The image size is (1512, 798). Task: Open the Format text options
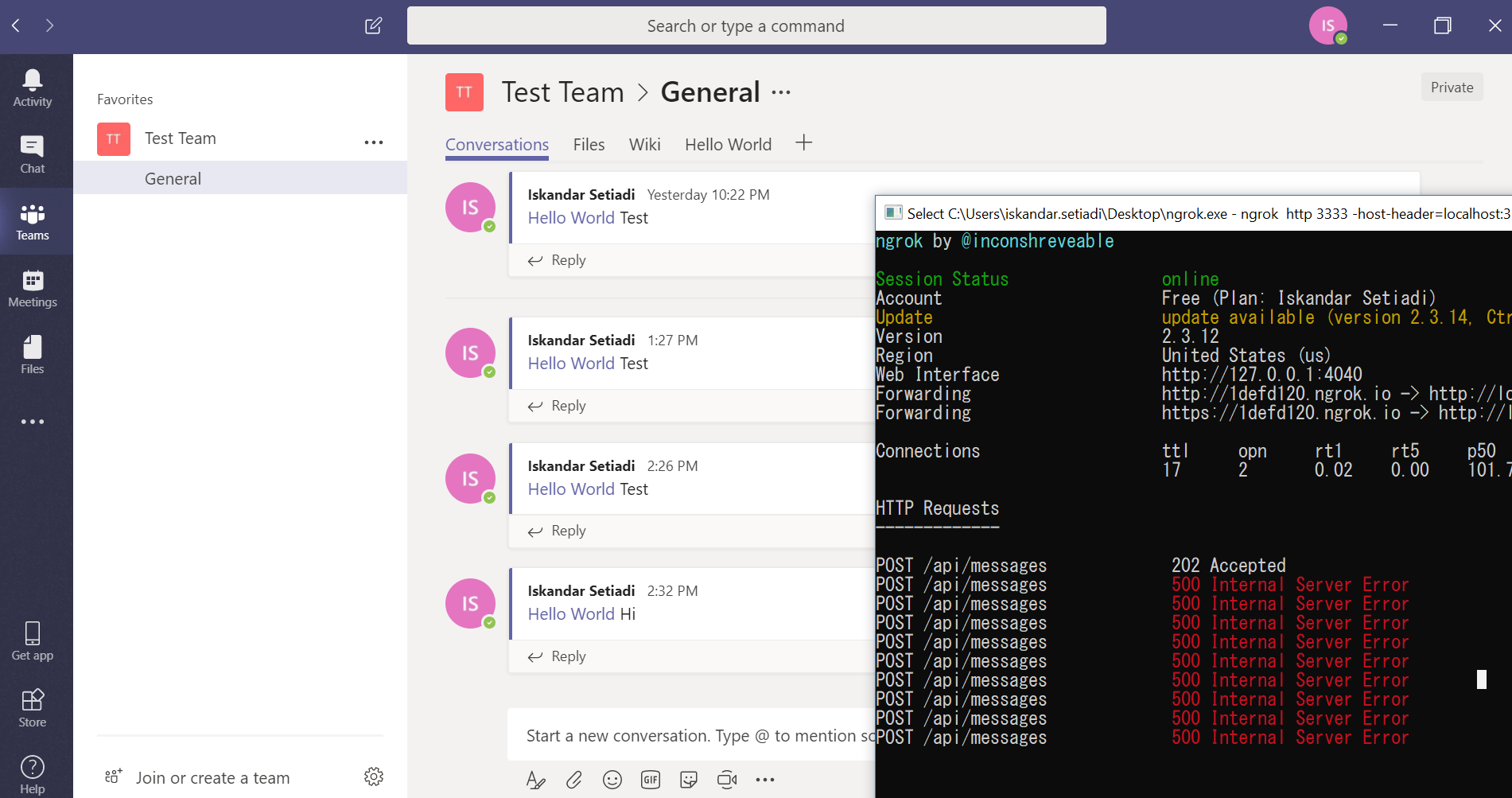coord(536,780)
